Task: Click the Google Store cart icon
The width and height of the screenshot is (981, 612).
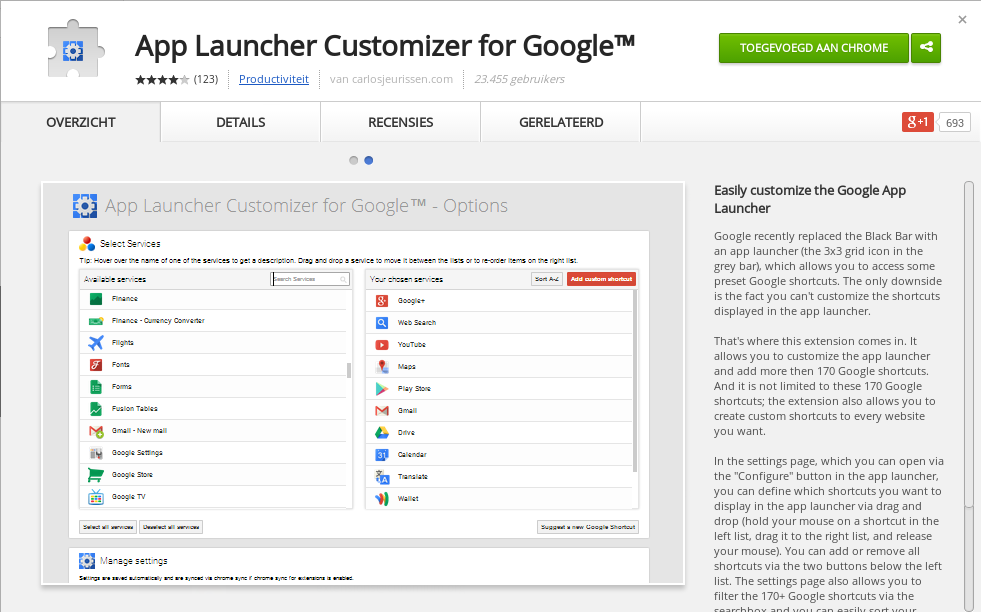Action: 96,475
